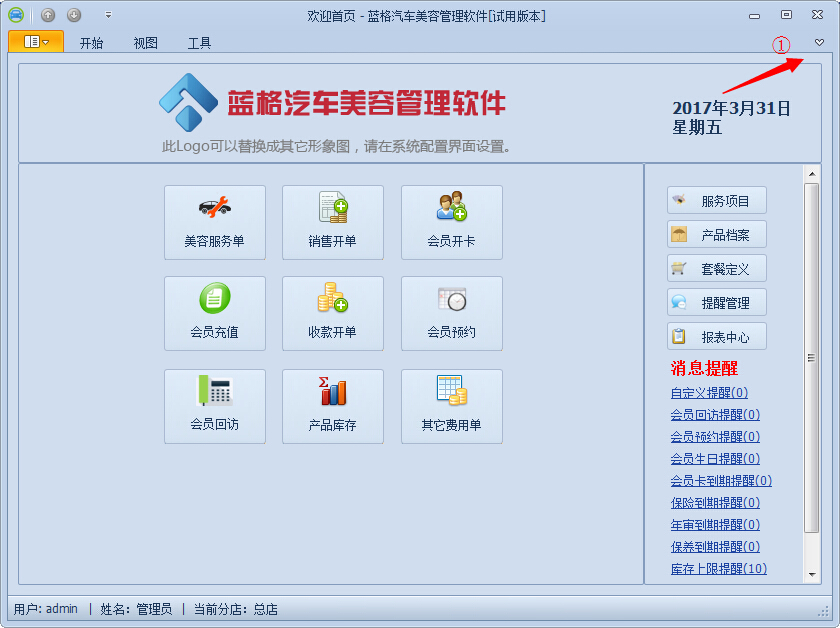The image size is (840, 628).
Task: Switch to the 视图 tab
Action: [146, 43]
